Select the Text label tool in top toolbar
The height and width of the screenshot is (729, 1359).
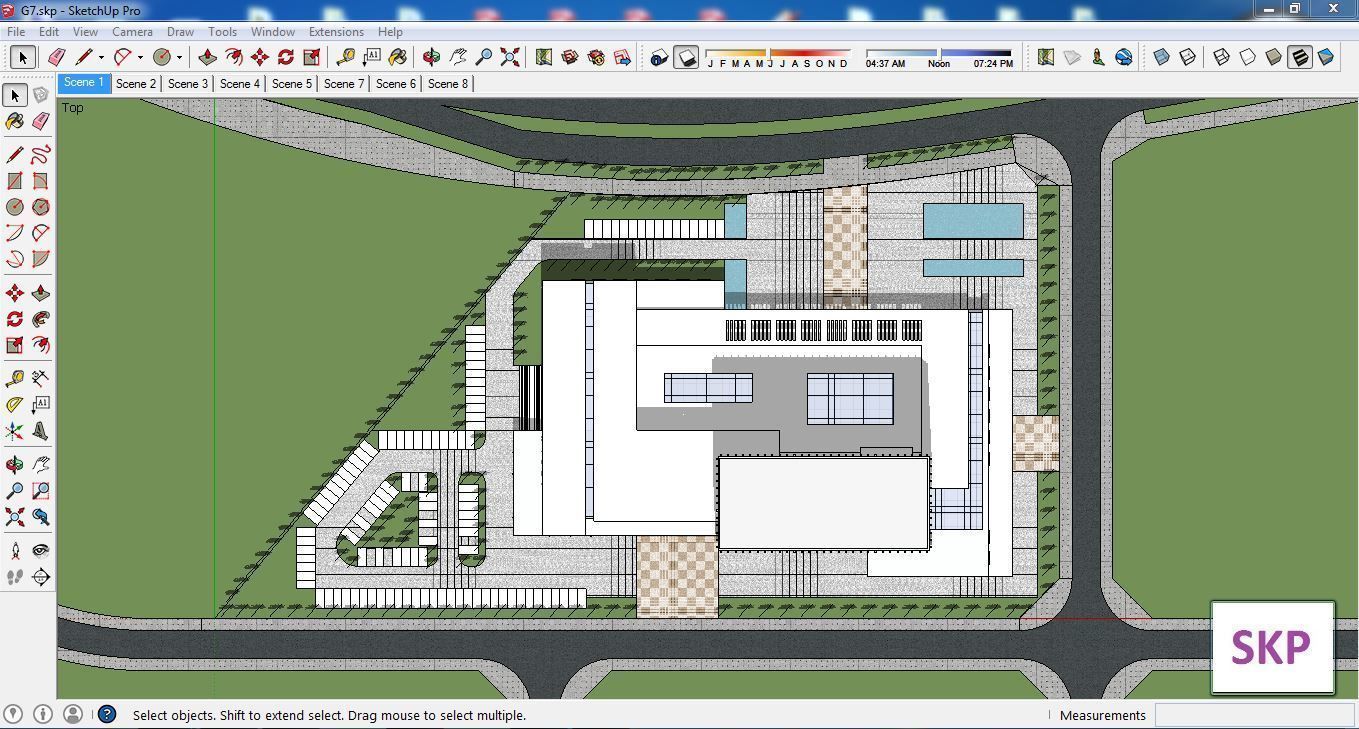point(372,57)
